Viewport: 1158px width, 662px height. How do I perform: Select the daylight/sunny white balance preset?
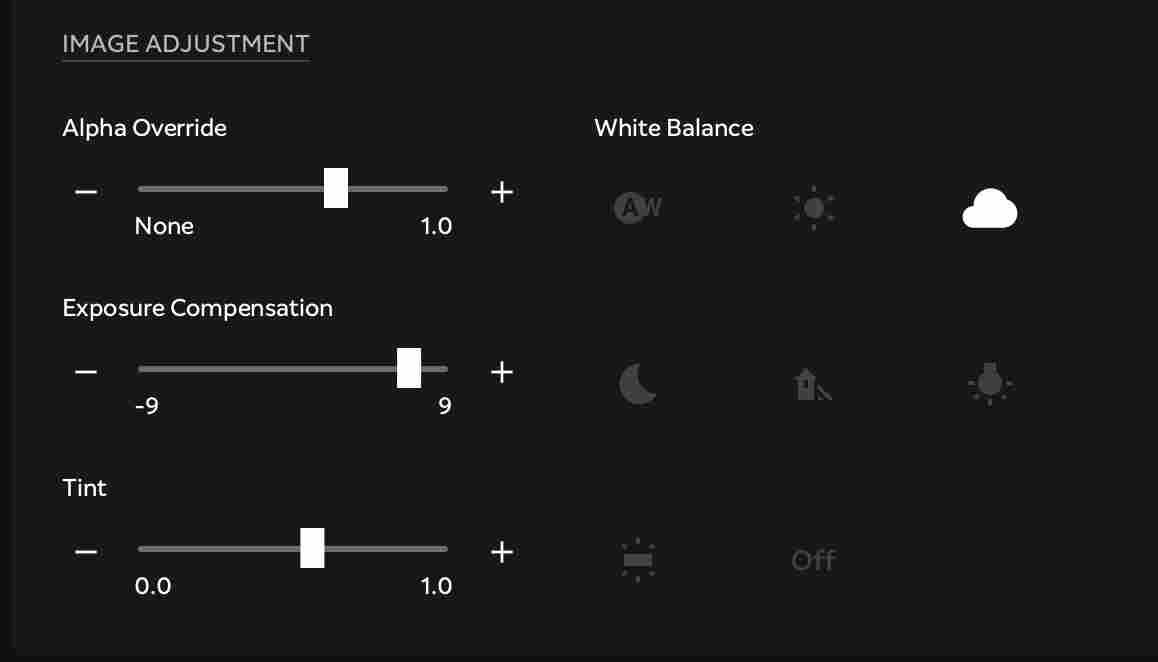[x=813, y=208]
